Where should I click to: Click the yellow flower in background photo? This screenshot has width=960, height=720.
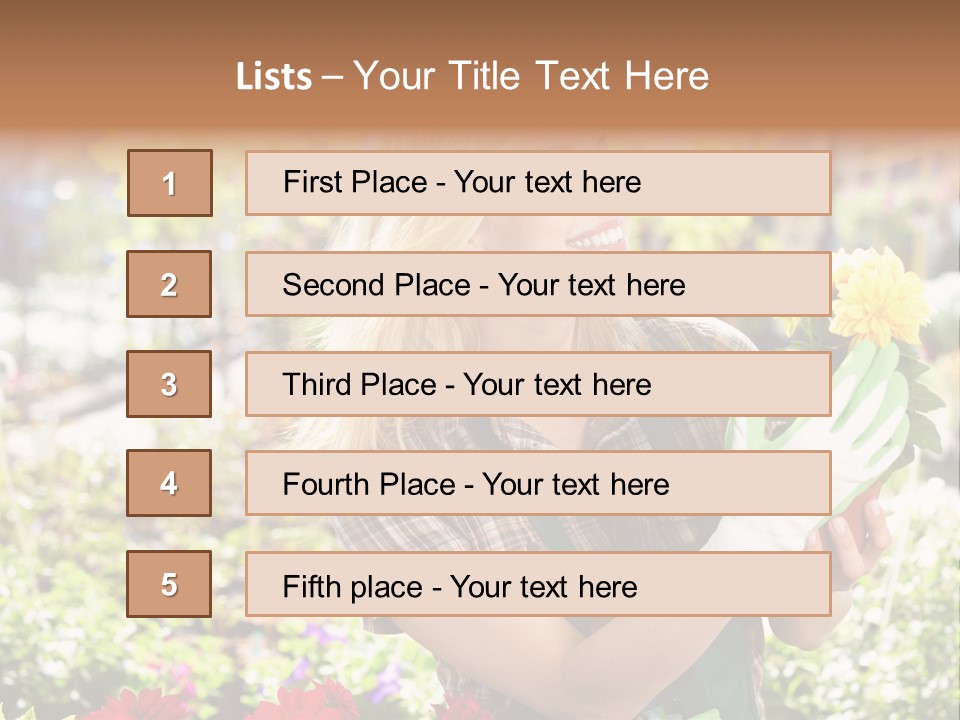879,294
